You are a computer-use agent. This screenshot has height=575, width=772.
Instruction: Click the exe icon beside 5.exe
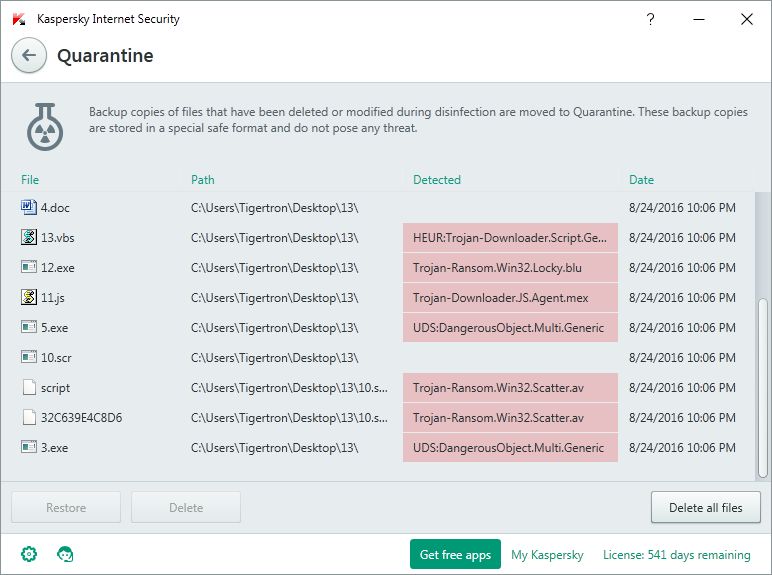[29, 327]
